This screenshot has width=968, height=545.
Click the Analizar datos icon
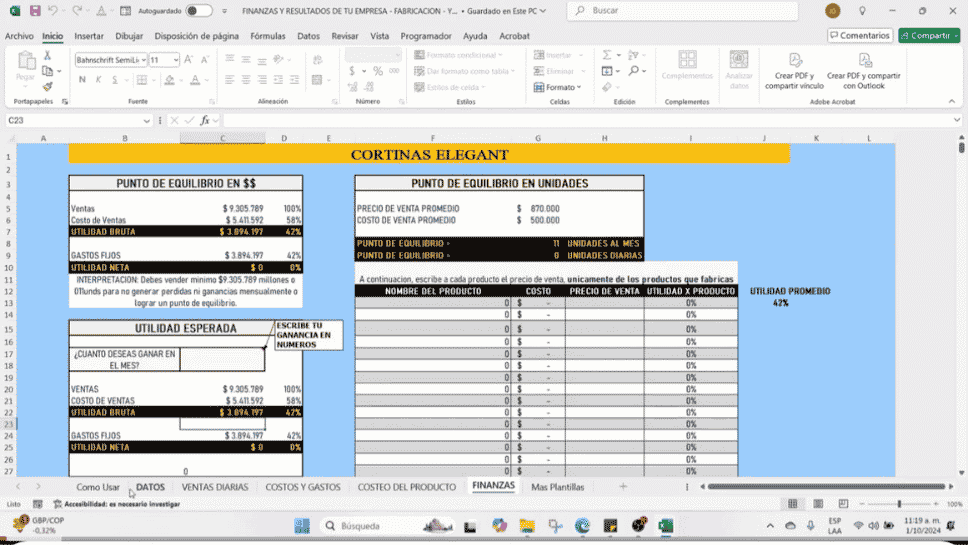tap(739, 69)
